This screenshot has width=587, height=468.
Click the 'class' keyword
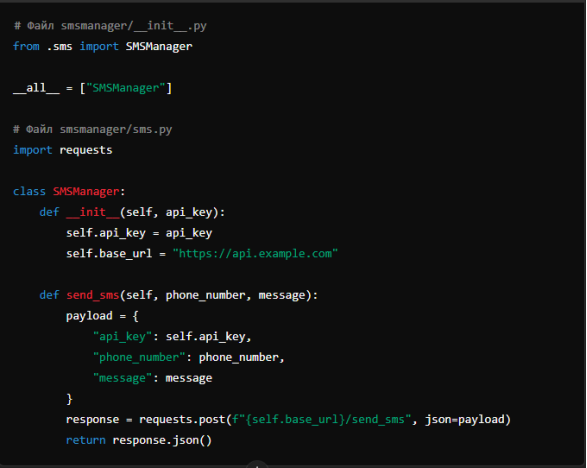pyautogui.click(x=29, y=191)
